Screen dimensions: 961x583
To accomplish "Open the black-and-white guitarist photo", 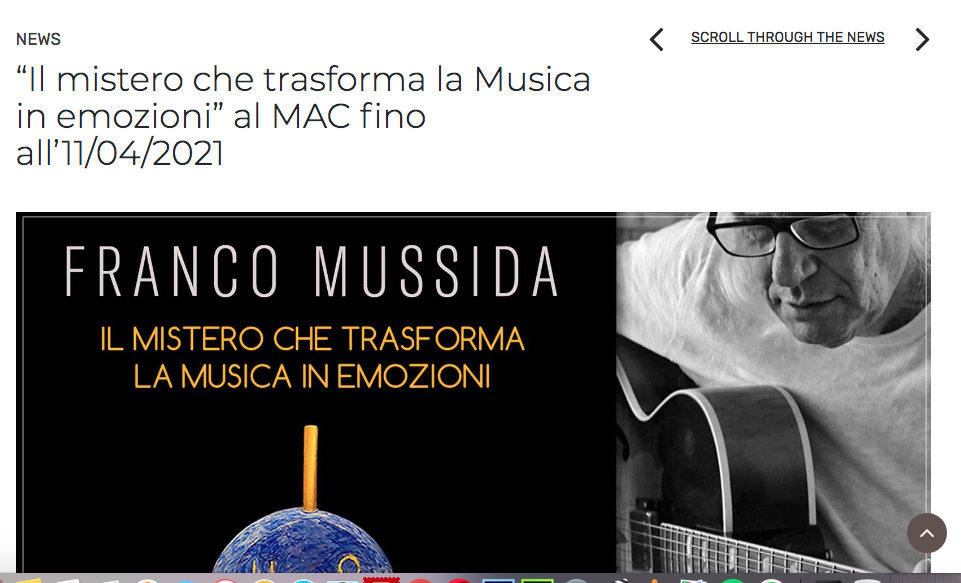I will point(773,392).
